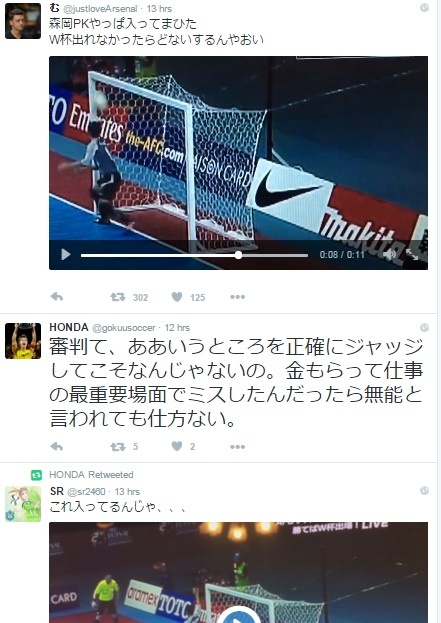Mute the first video's volume
The height and width of the screenshot is (623, 441).
coord(390,254)
